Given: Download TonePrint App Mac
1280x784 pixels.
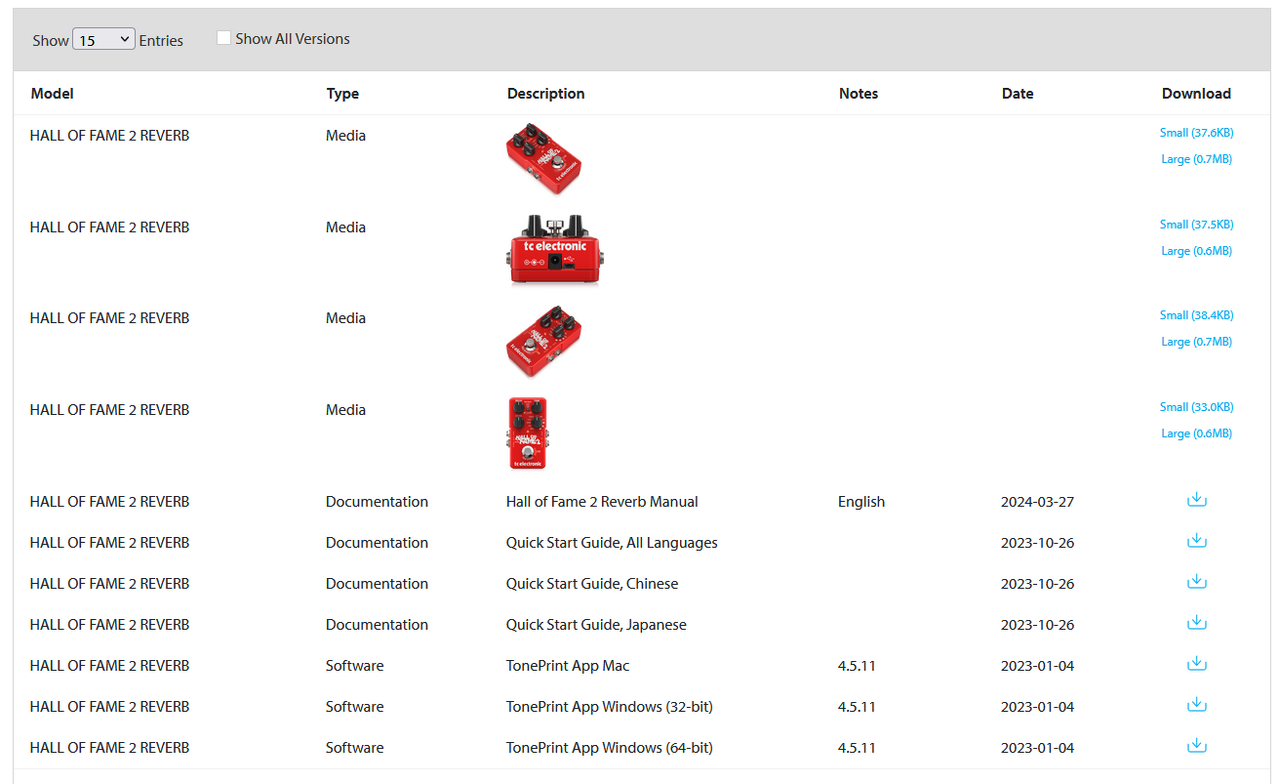Looking at the screenshot, I should [x=1196, y=664].
